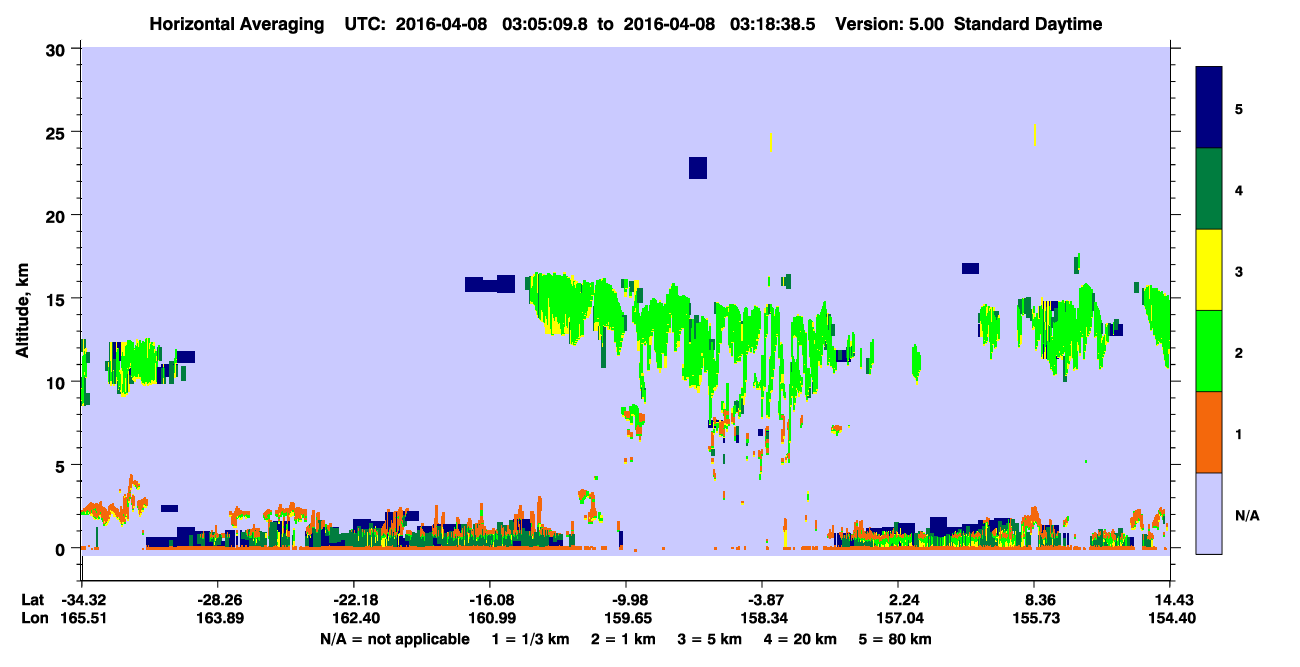This screenshot has width=1300, height=667.
Task: Click the yellow colorbar segment labeled 3
Action: (x=1209, y=270)
